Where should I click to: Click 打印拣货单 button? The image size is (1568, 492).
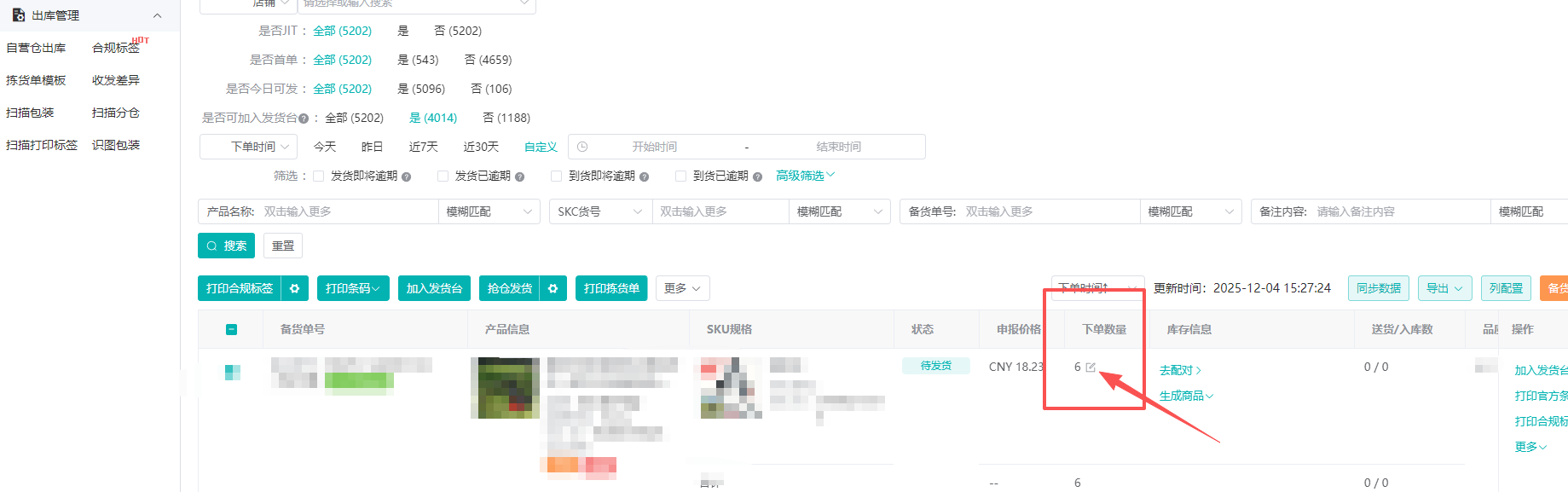[611, 288]
